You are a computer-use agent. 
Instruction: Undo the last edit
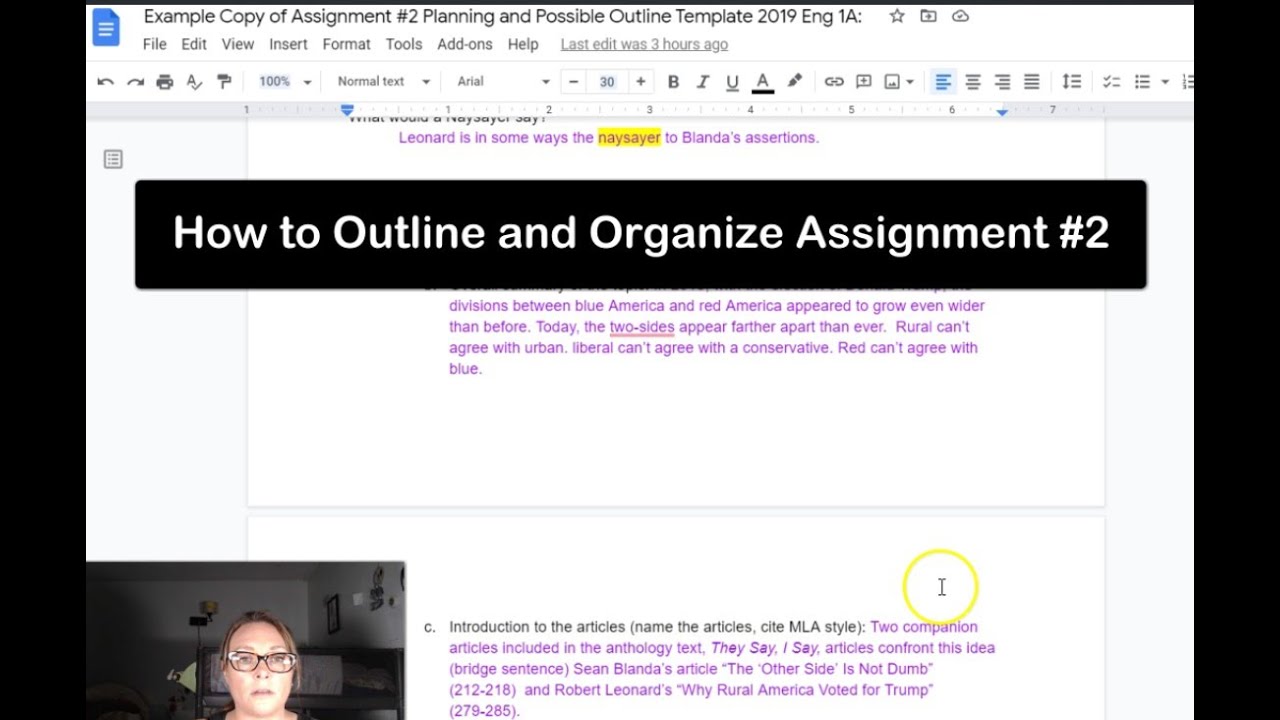[x=106, y=82]
